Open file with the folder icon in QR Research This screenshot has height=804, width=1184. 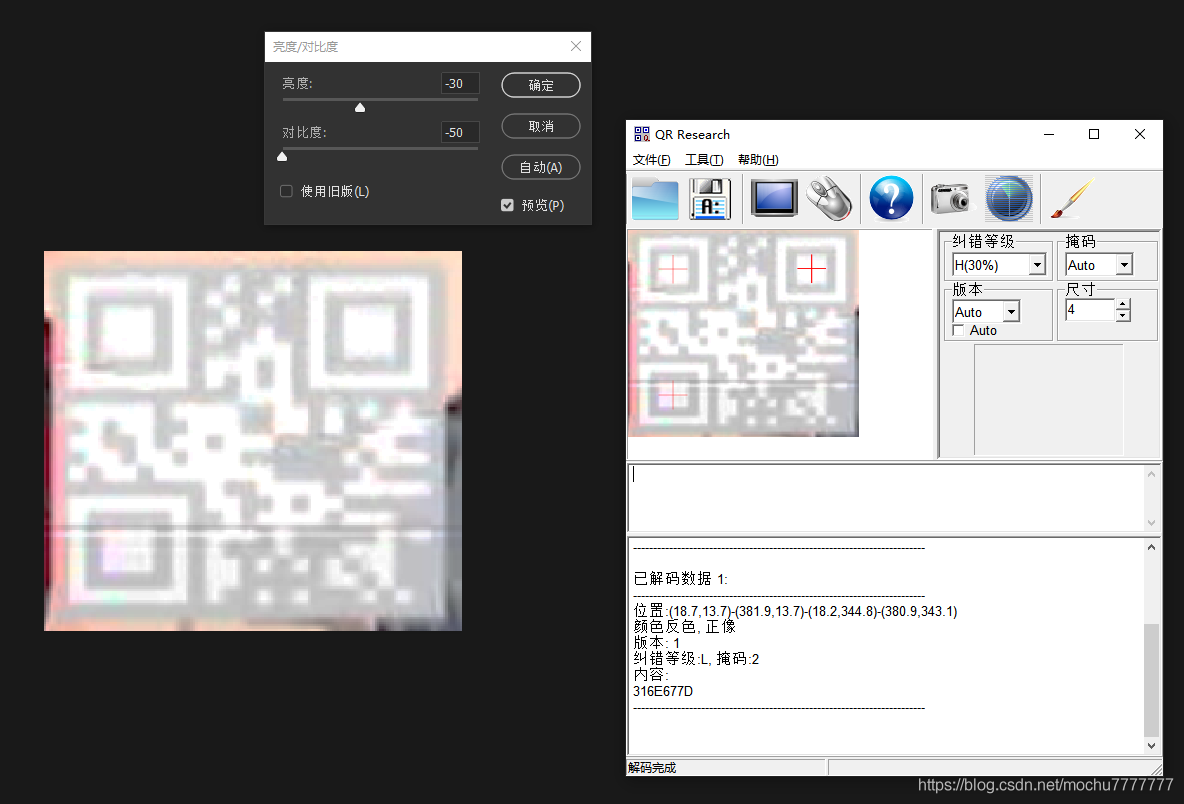[655, 199]
